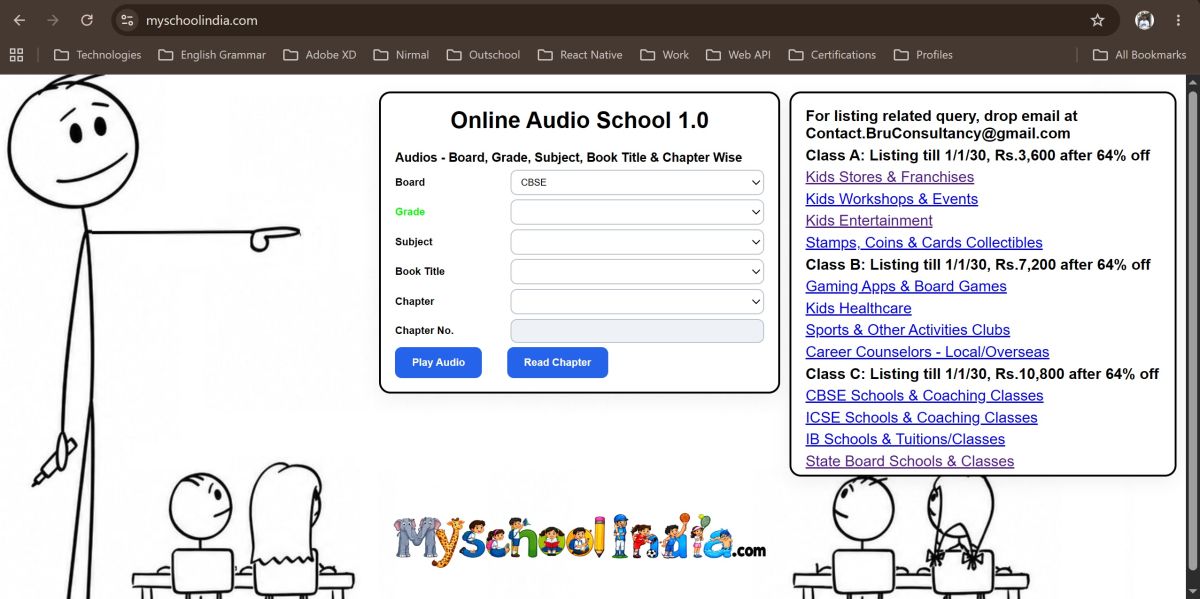Click the Online Audio School 1.0 heading

tap(580, 120)
